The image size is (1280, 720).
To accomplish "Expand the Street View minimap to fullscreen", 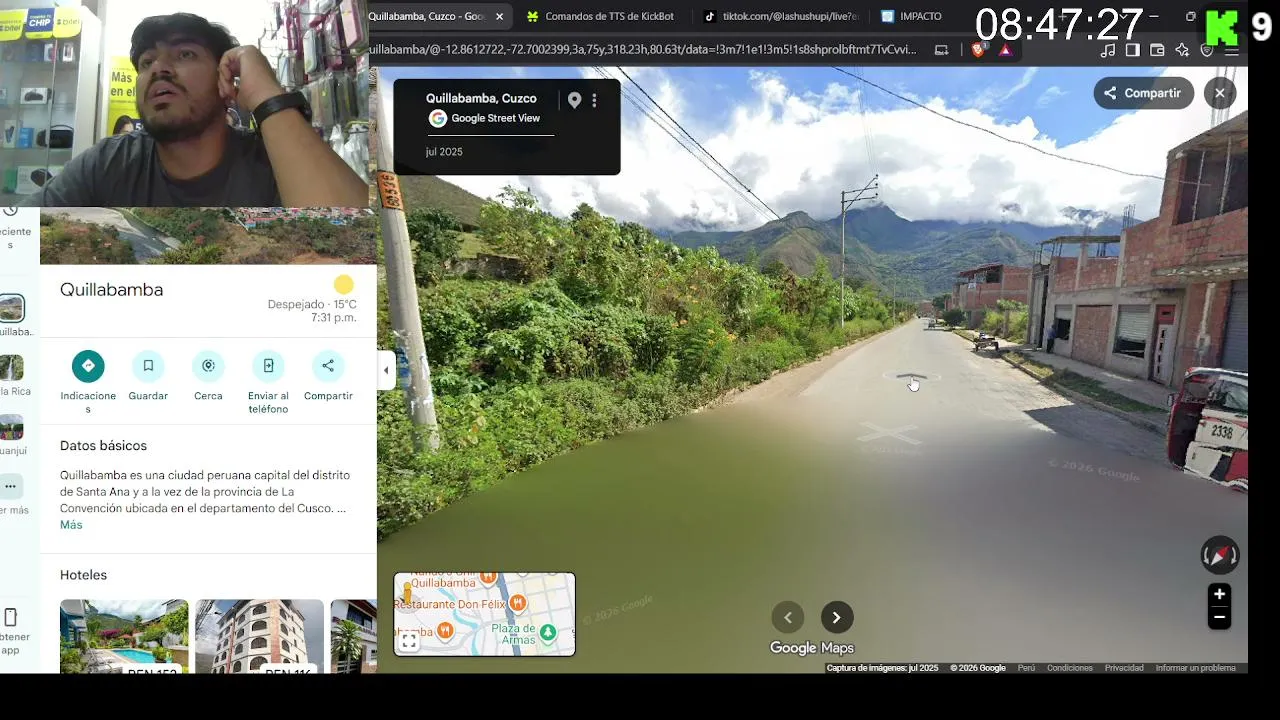I will point(409,641).
